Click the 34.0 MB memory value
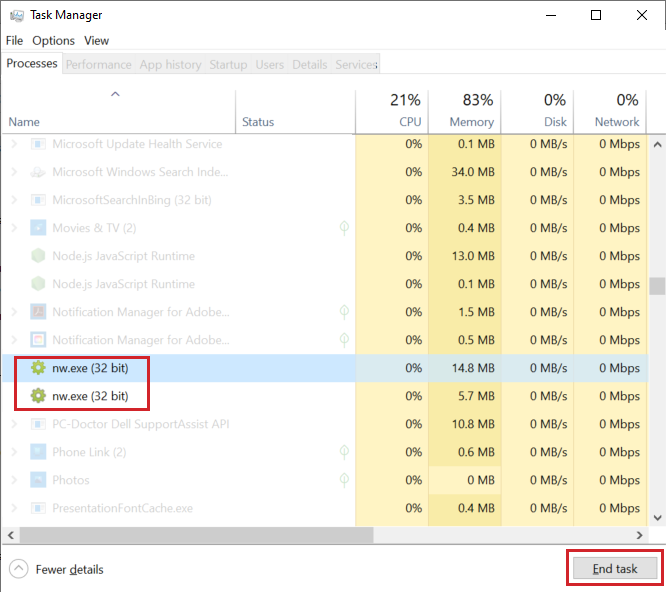The image size is (666, 592). pos(473,172)
